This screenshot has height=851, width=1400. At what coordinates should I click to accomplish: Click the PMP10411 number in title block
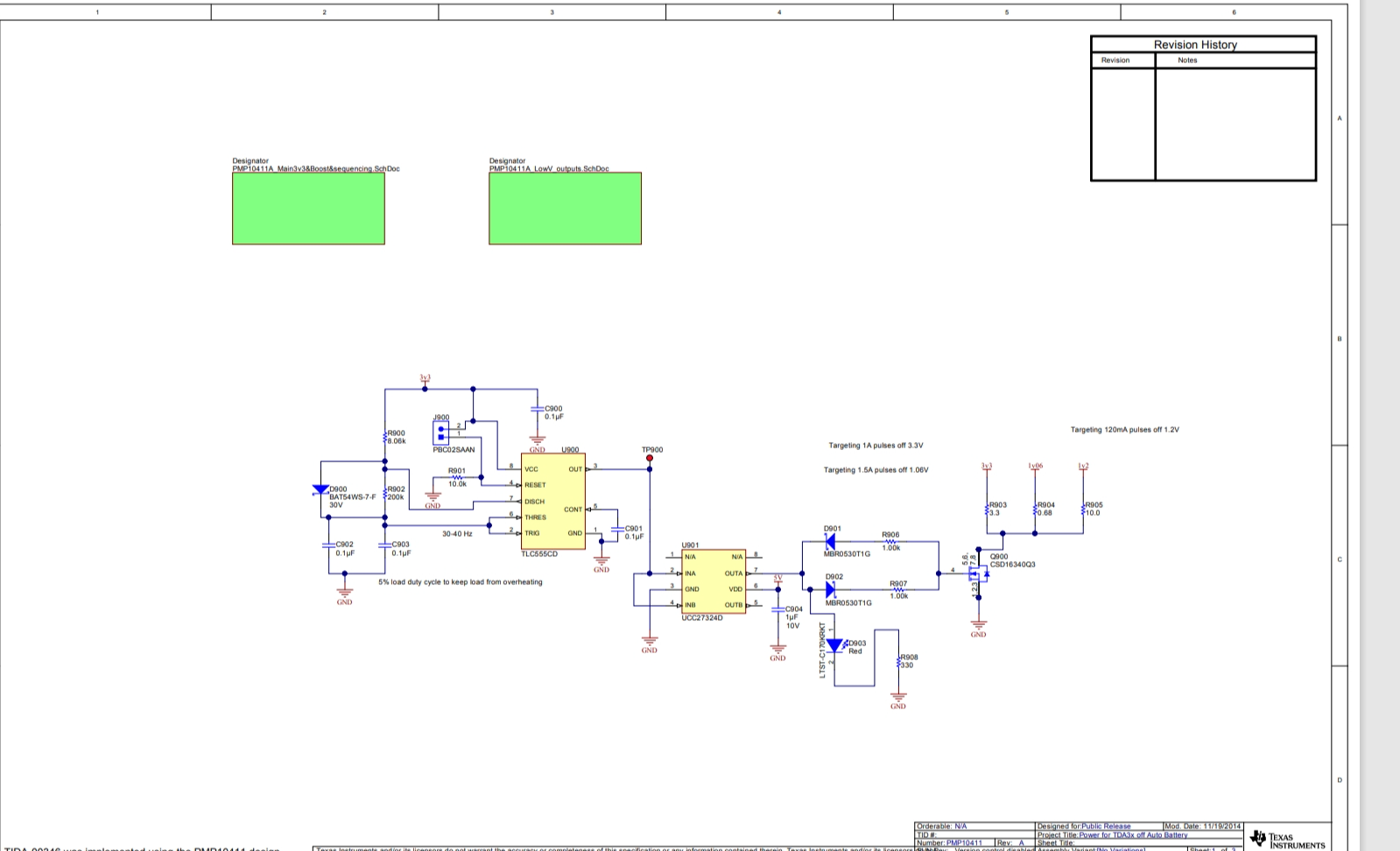tap(964, 843)
